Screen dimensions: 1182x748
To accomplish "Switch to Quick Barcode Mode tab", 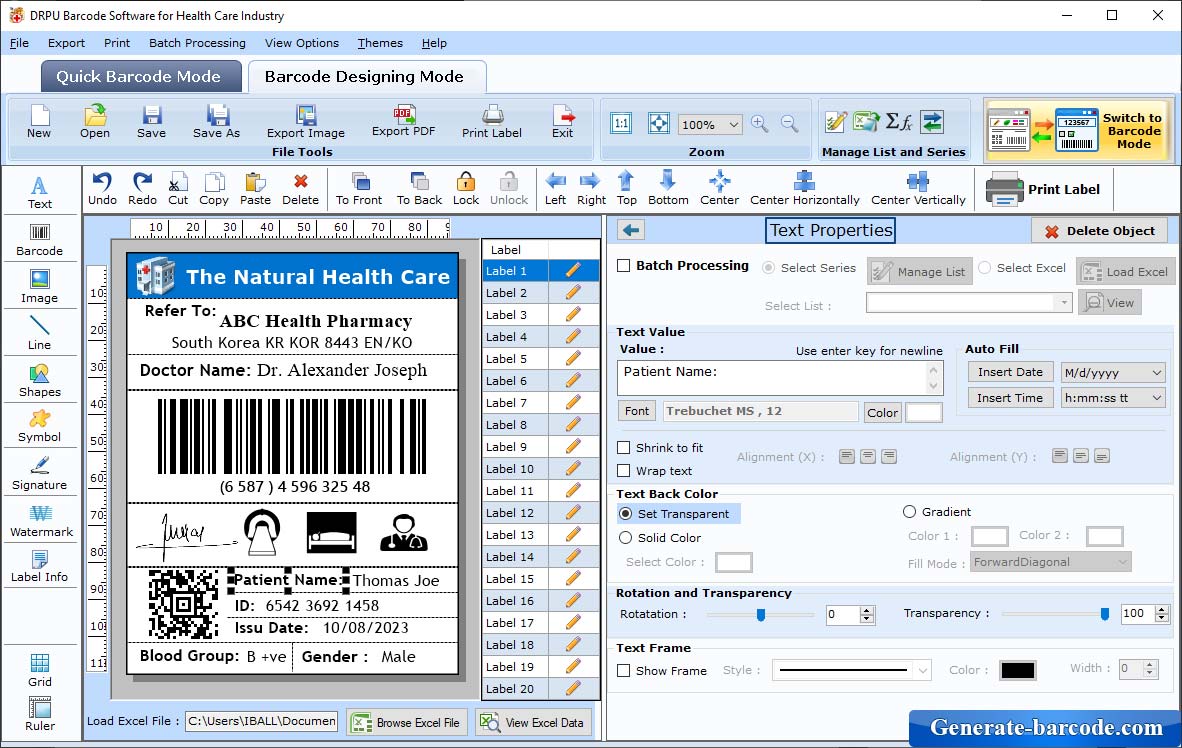I will click(x=141, y=76).
